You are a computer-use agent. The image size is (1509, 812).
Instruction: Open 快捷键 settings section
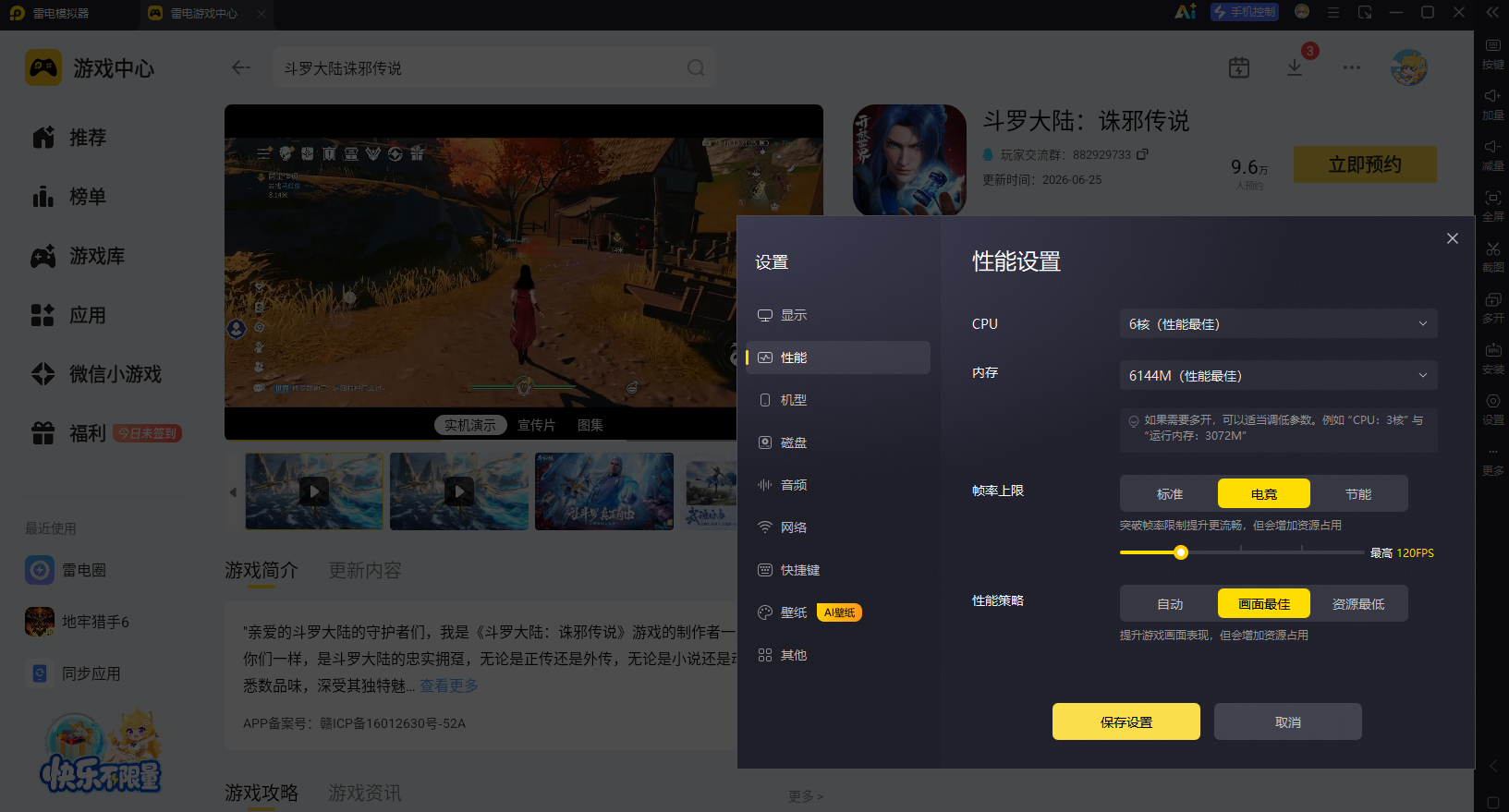[x=838, y=570]
